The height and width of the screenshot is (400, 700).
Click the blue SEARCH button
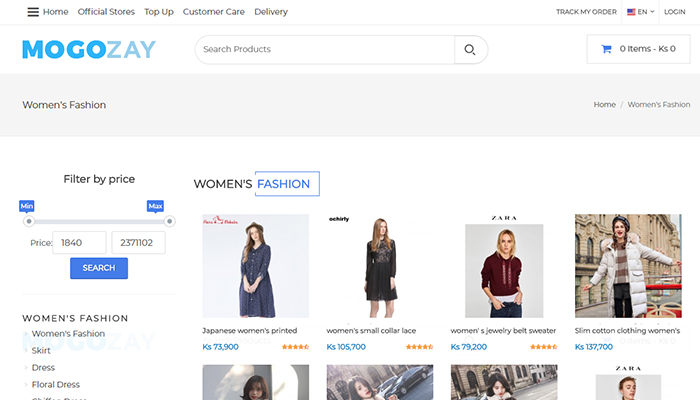[x=99, y=268]
